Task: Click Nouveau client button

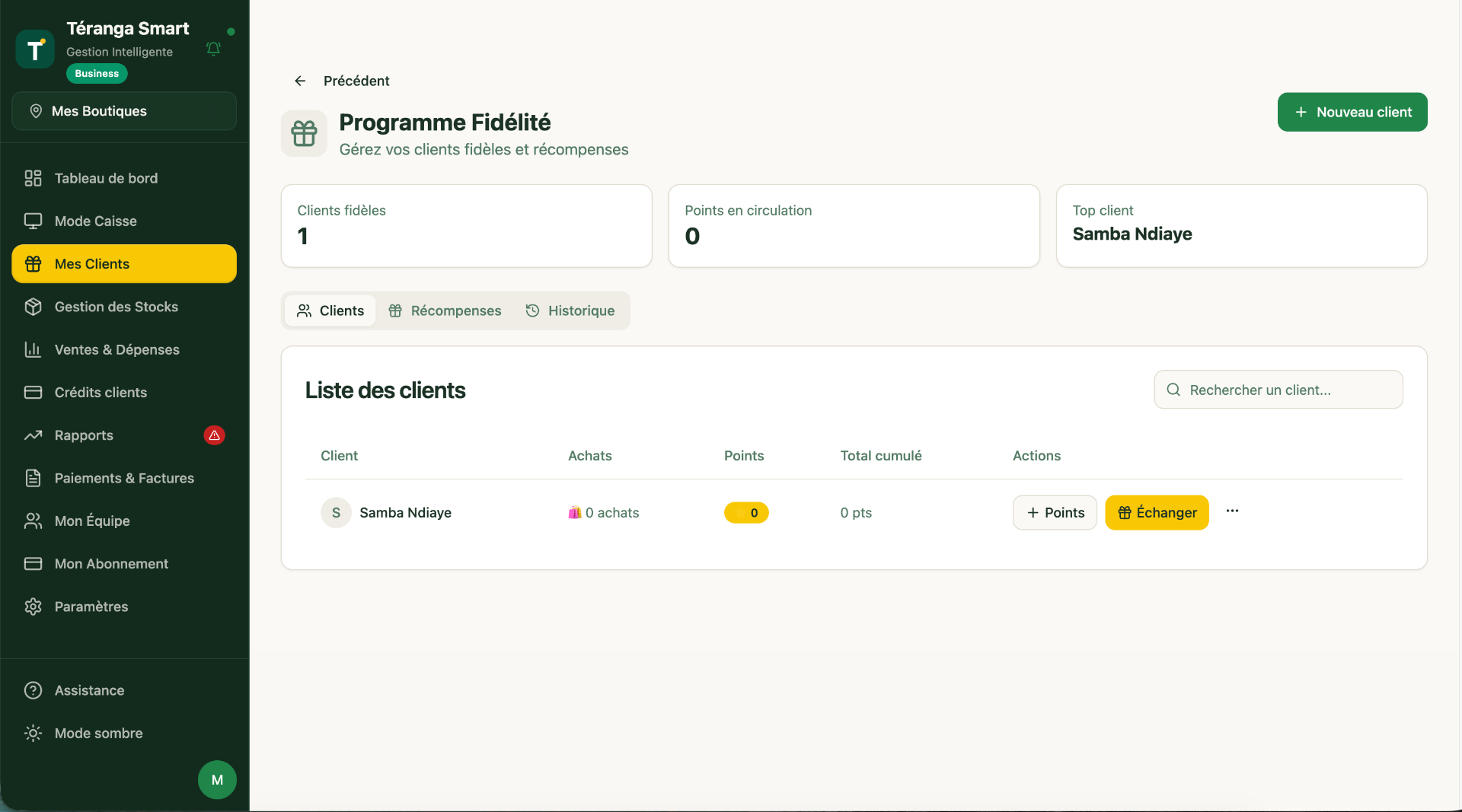Action: pyautogui.click(x=1352, y=112)
